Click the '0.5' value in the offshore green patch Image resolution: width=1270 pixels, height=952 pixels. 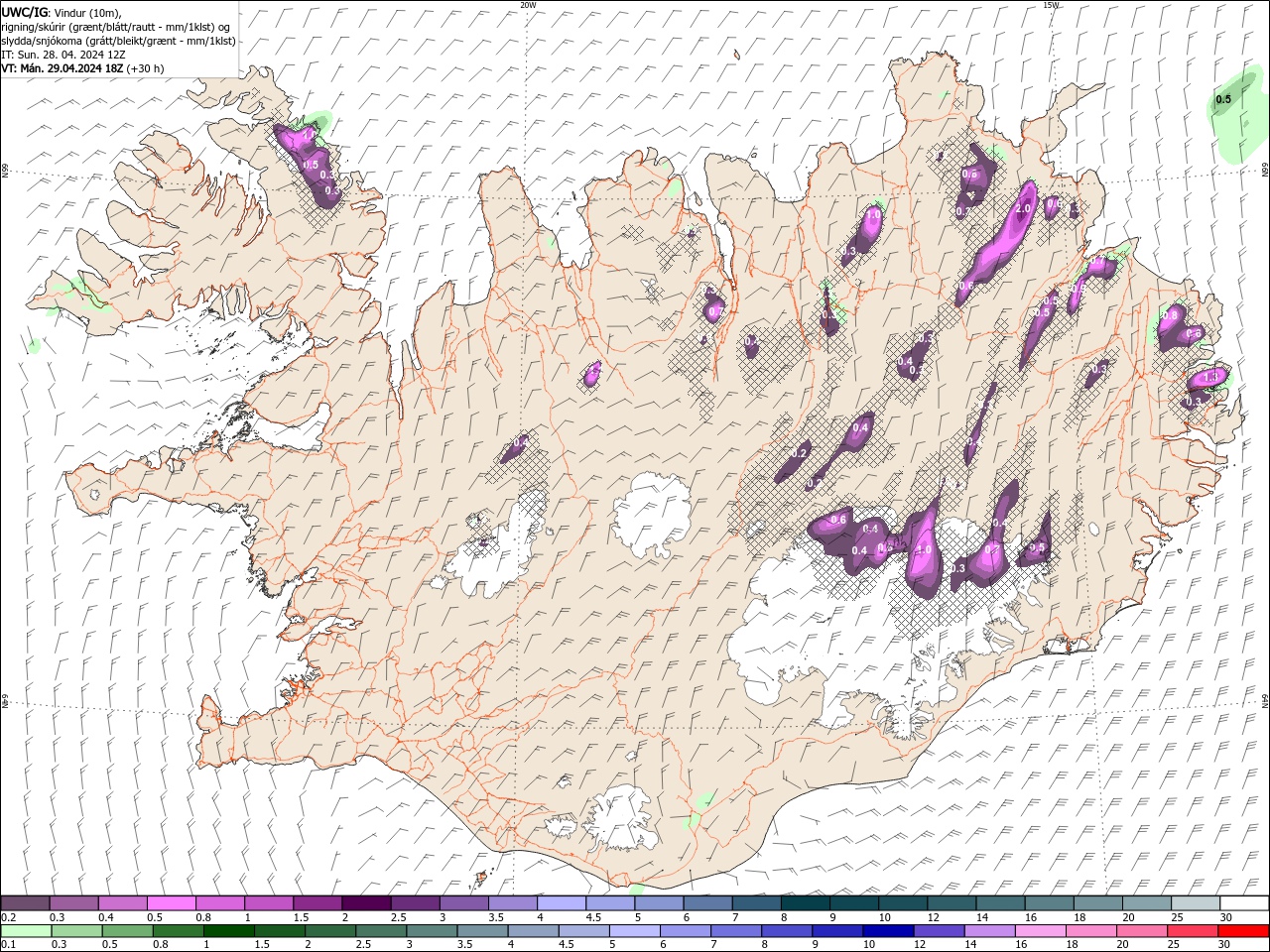click(x=1223, y=99)
